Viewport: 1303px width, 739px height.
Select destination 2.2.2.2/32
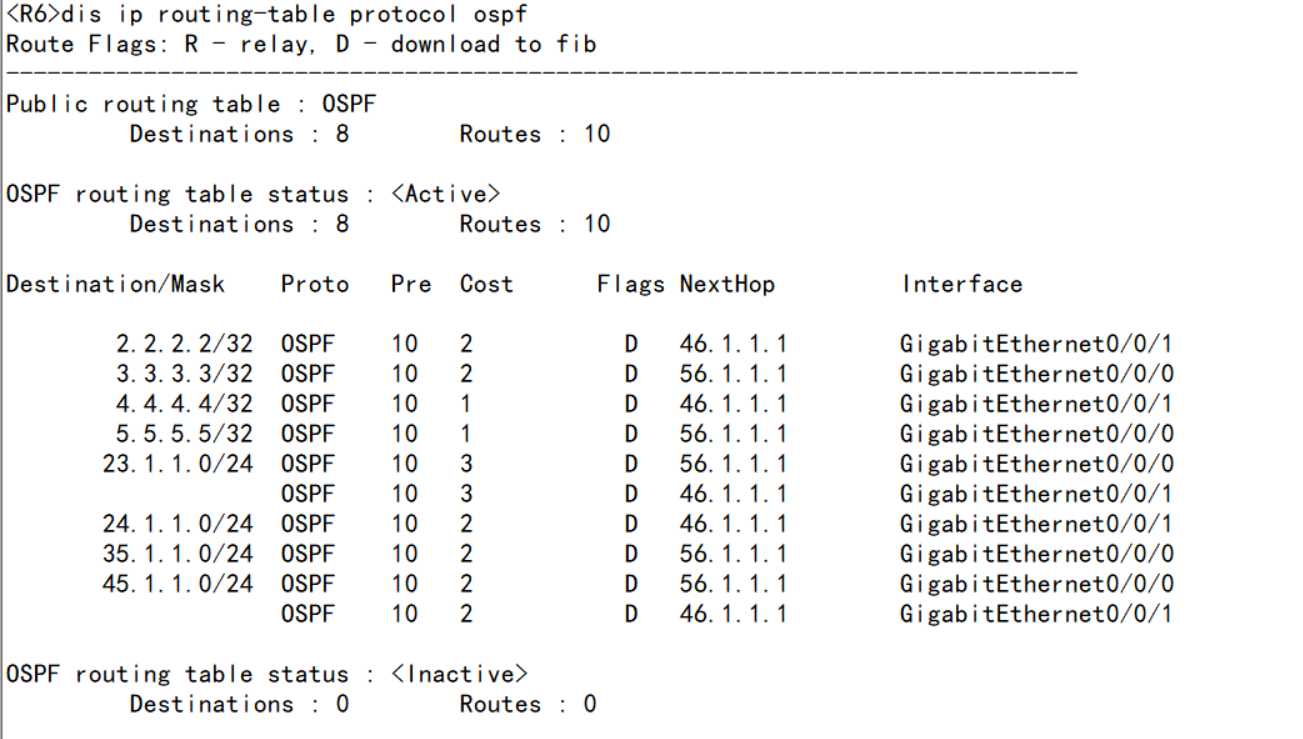(184, 345)
